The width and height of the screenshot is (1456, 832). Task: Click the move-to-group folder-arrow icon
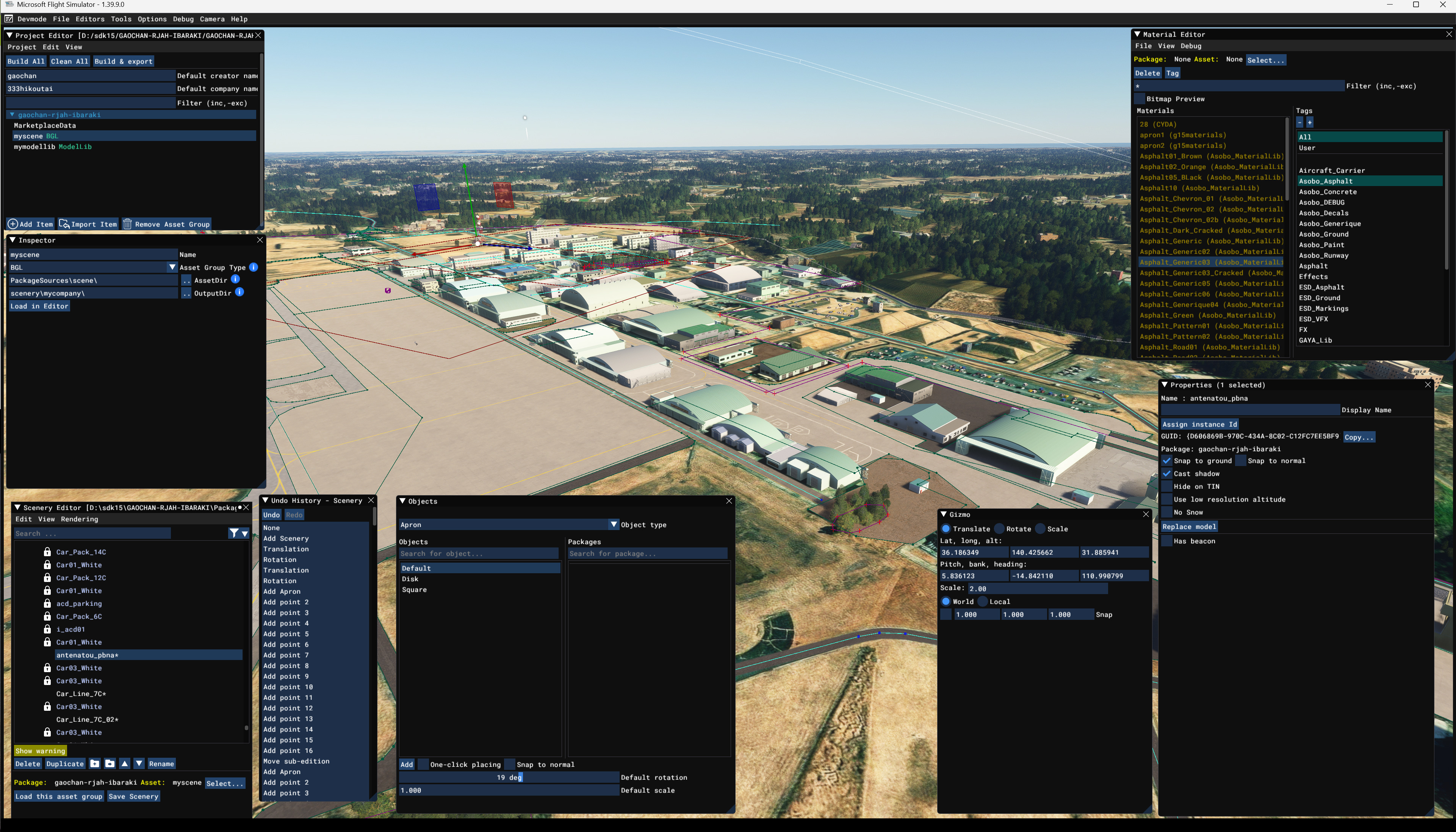(x=110, y=763)
